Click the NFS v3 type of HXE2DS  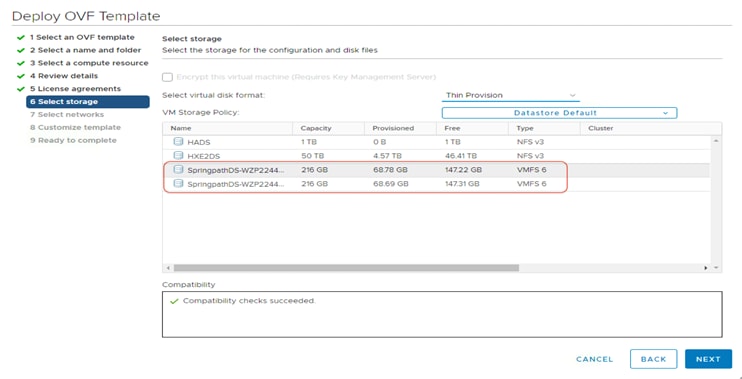pos(530,156)
